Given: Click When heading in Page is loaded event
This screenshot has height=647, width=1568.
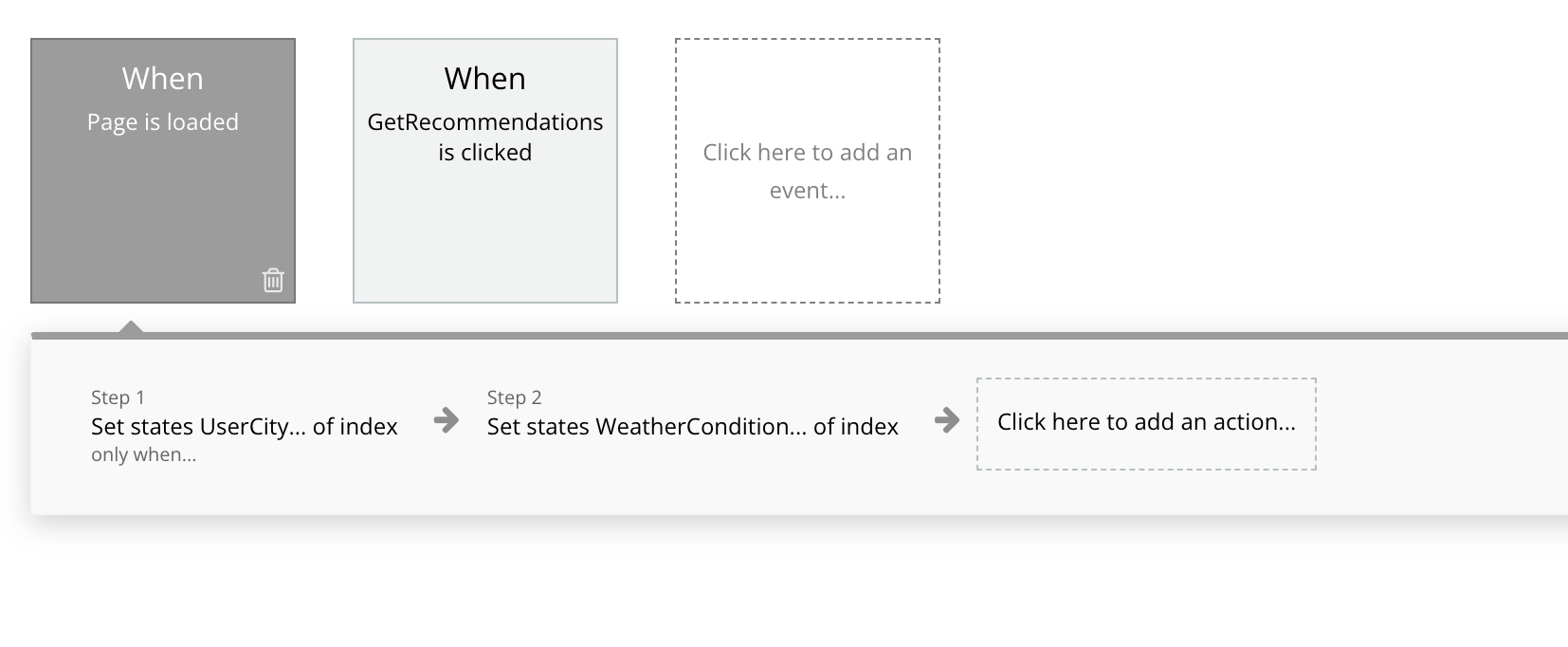Looking at the screenshot, I should 162,79.
